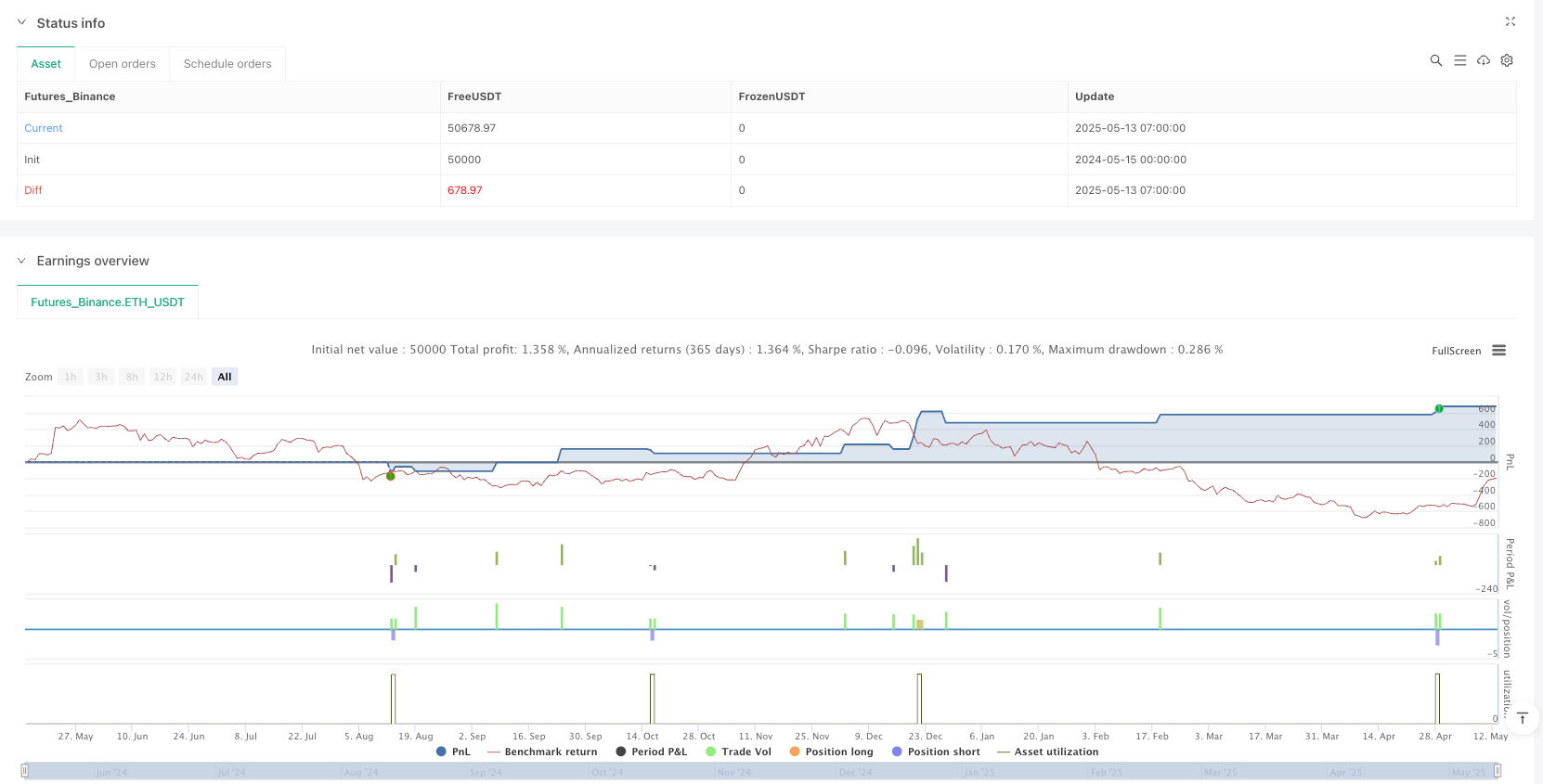Hide the Trade Vol series via legend
This screenshot has height=784, width=1543.
738,752
